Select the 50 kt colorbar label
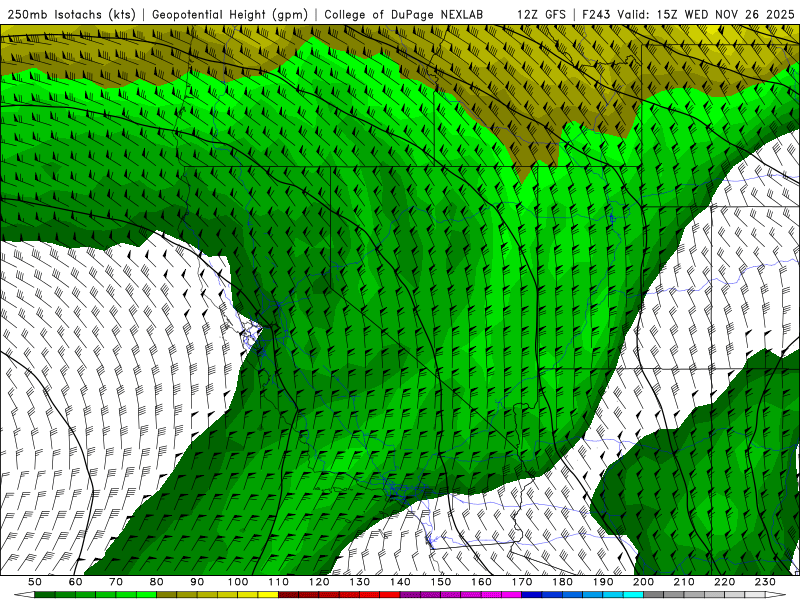The image size is (800, 600). tap(35, 582)
